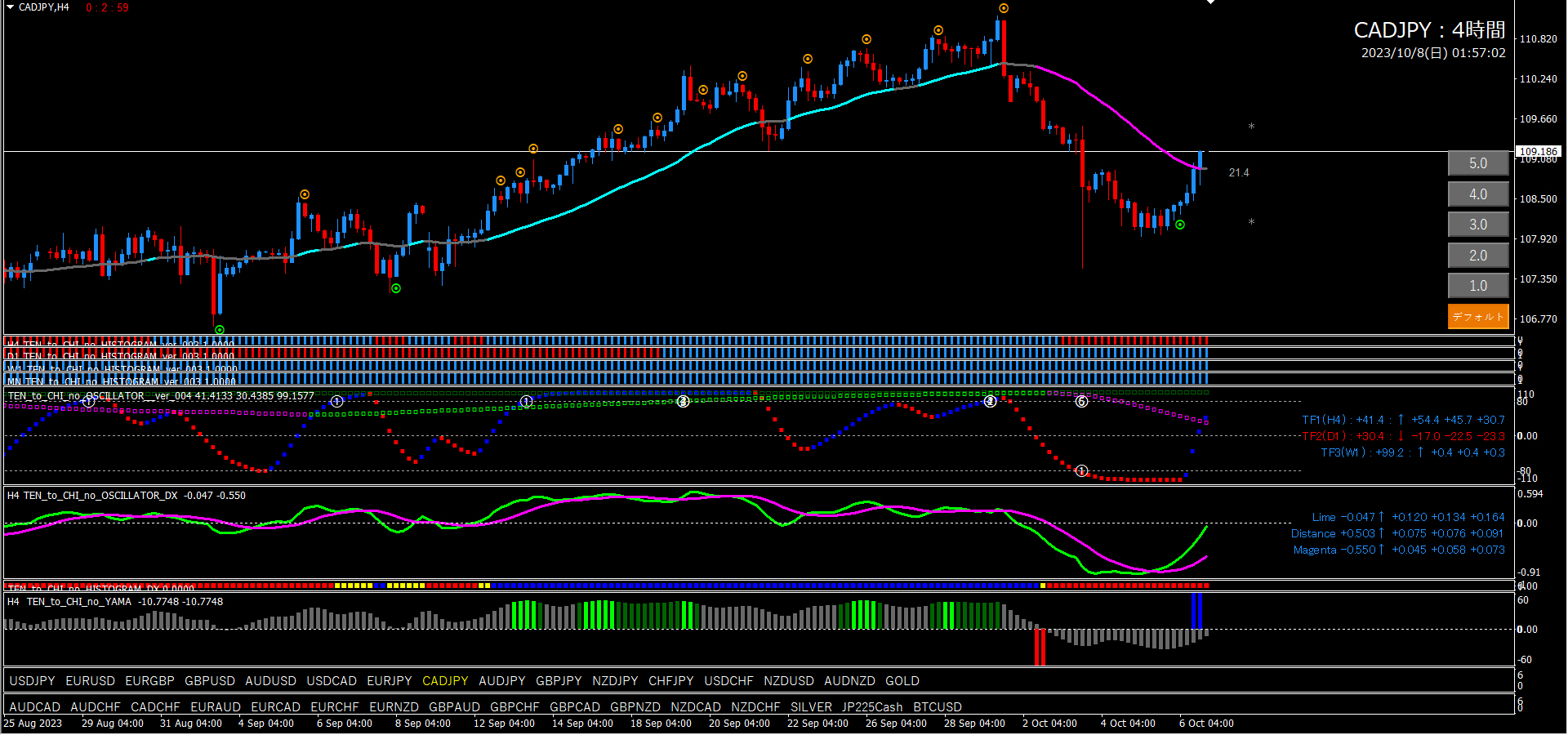
Task: Reset with the orange デフォルト button
Action: pos(1478,316)
